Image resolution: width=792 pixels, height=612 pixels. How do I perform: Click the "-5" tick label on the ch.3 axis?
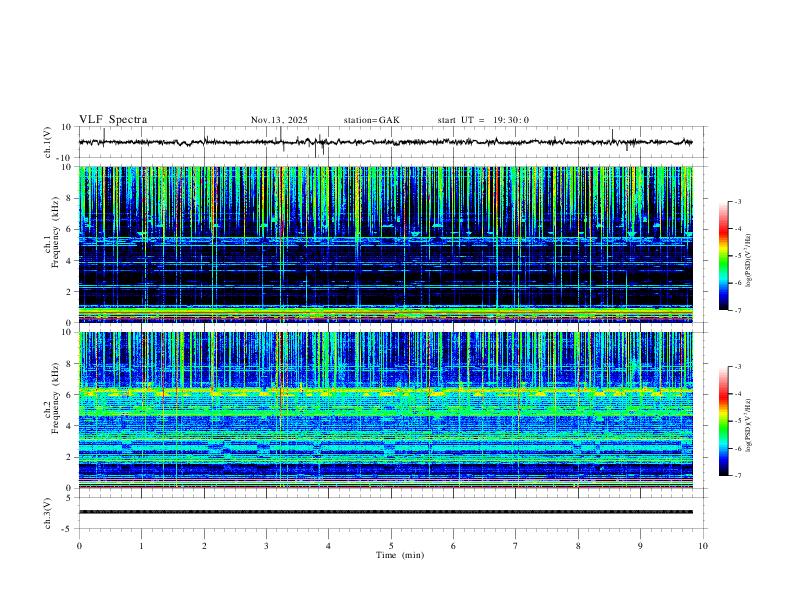tap(67, 529)
